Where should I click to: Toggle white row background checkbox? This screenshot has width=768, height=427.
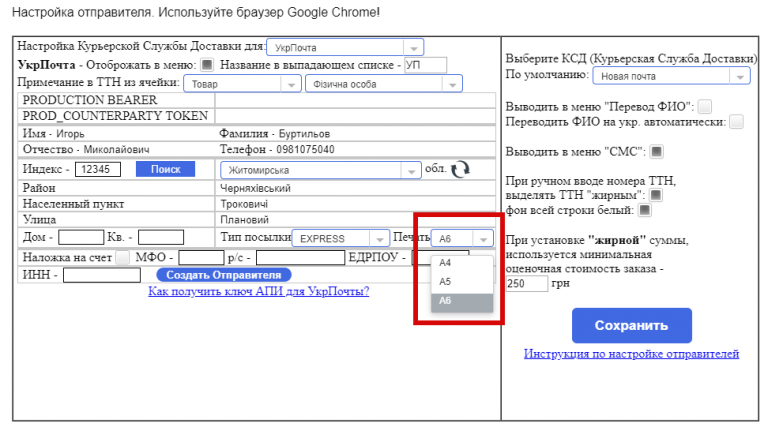[x=644, y=210]
